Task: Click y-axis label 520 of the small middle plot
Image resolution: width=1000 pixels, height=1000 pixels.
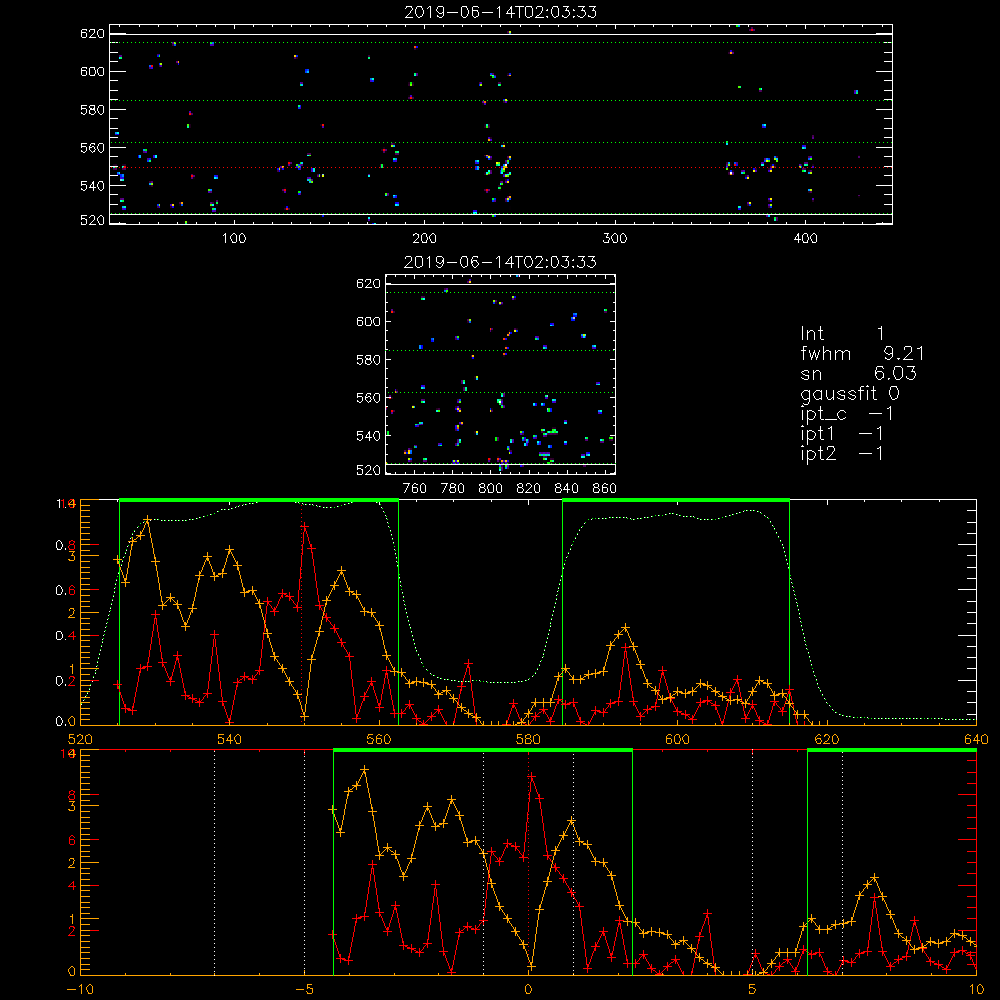Action: click(368, 470)
